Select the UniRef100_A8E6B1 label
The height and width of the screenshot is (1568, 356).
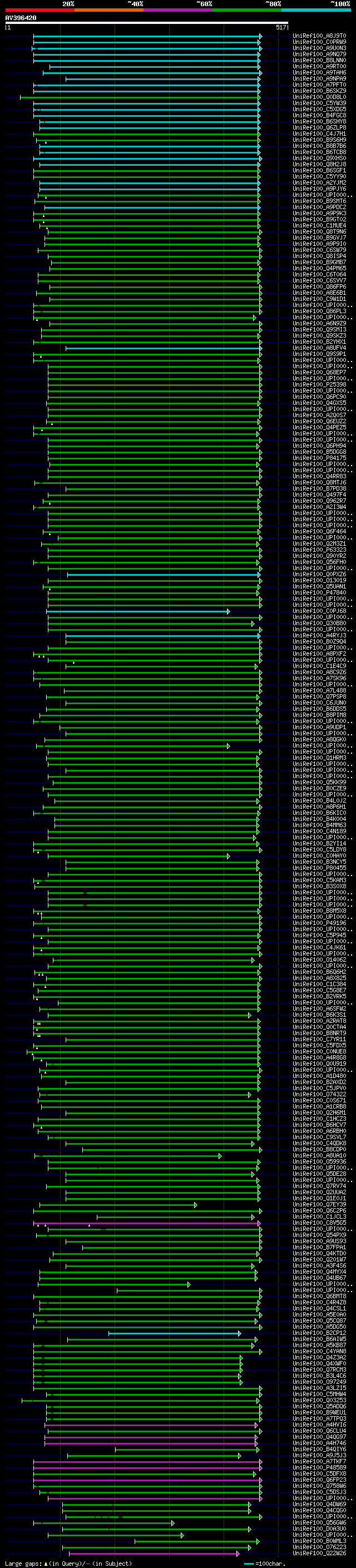(x=319, y=293)
